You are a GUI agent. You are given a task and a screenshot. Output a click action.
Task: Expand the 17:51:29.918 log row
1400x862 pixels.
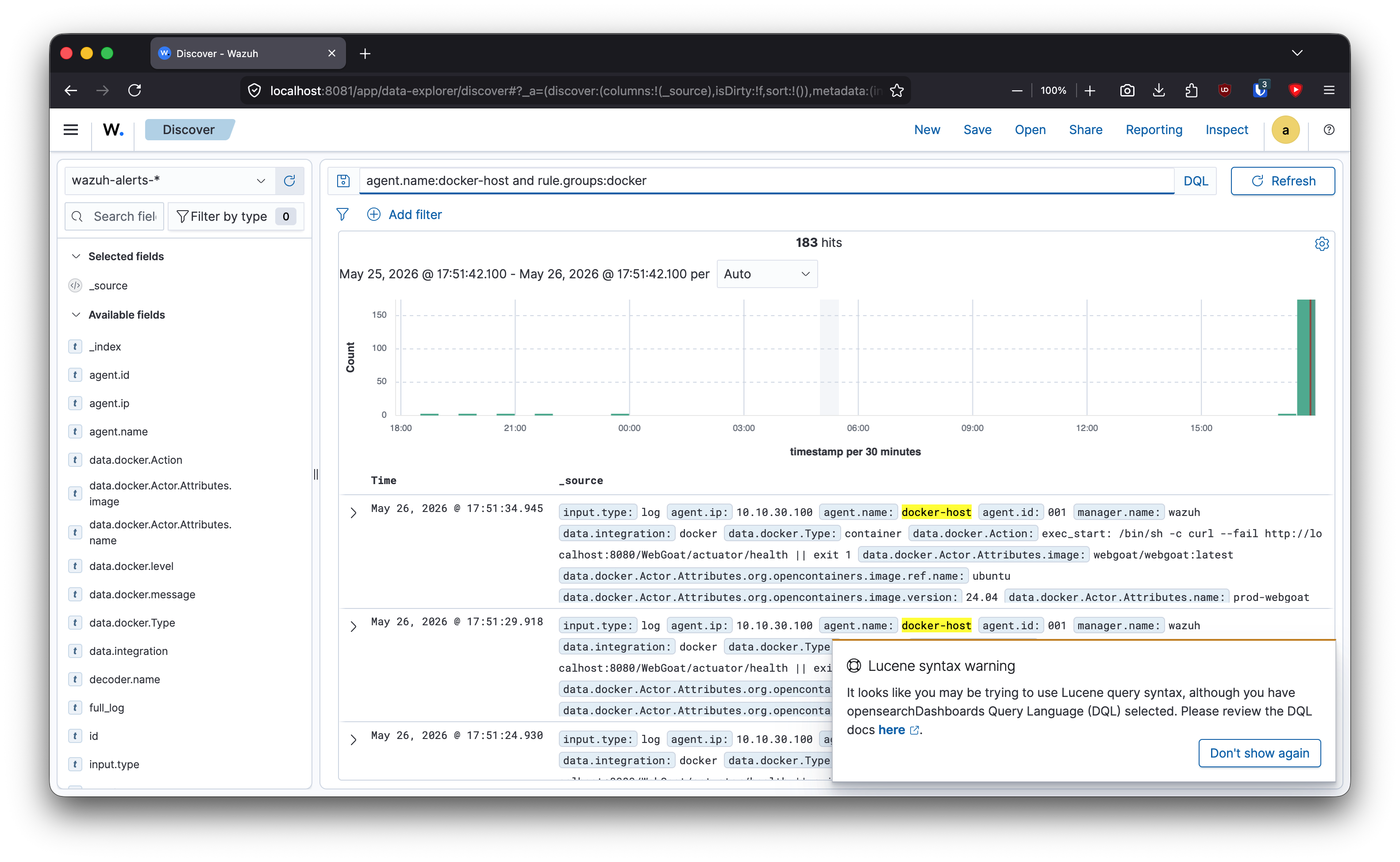click(354, 626)
